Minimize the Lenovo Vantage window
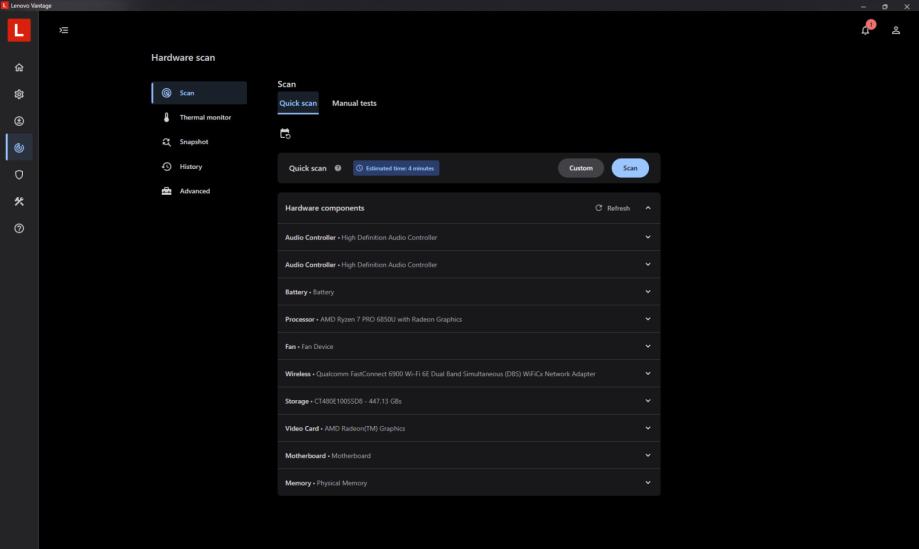 click(x=863, y=6)
